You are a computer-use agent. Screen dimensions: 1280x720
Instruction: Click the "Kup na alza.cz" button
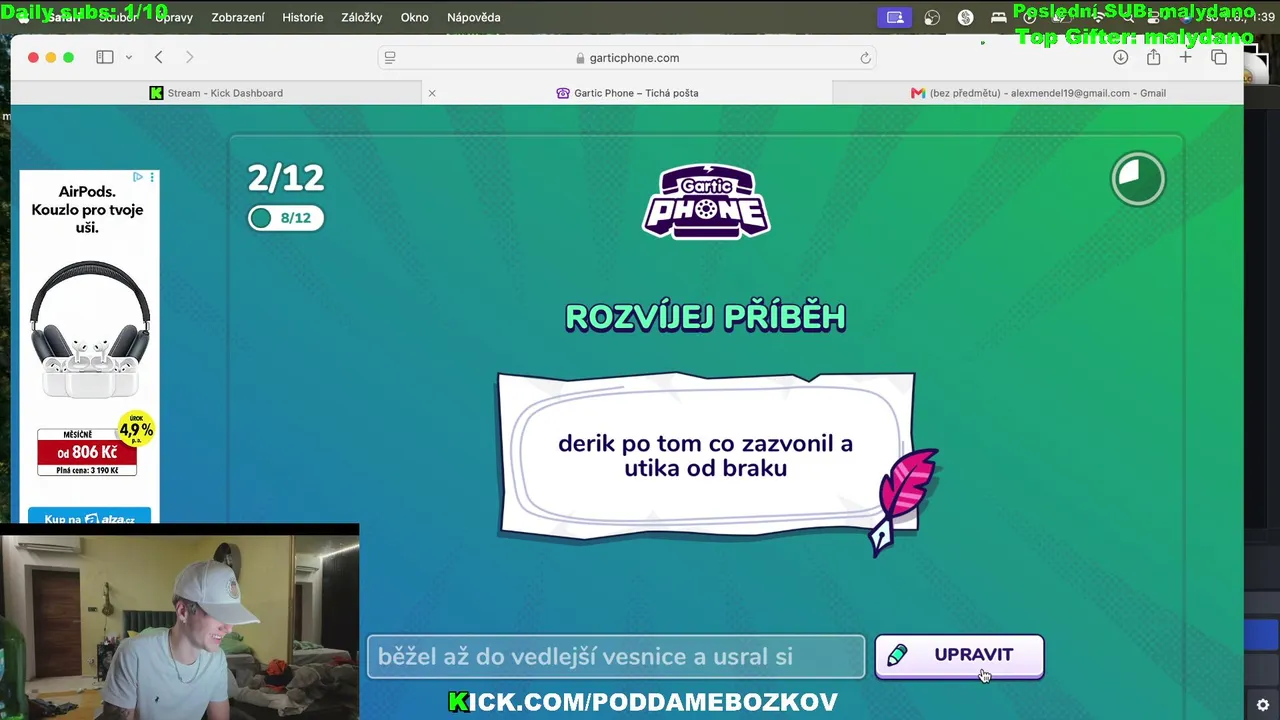[89, 516]
